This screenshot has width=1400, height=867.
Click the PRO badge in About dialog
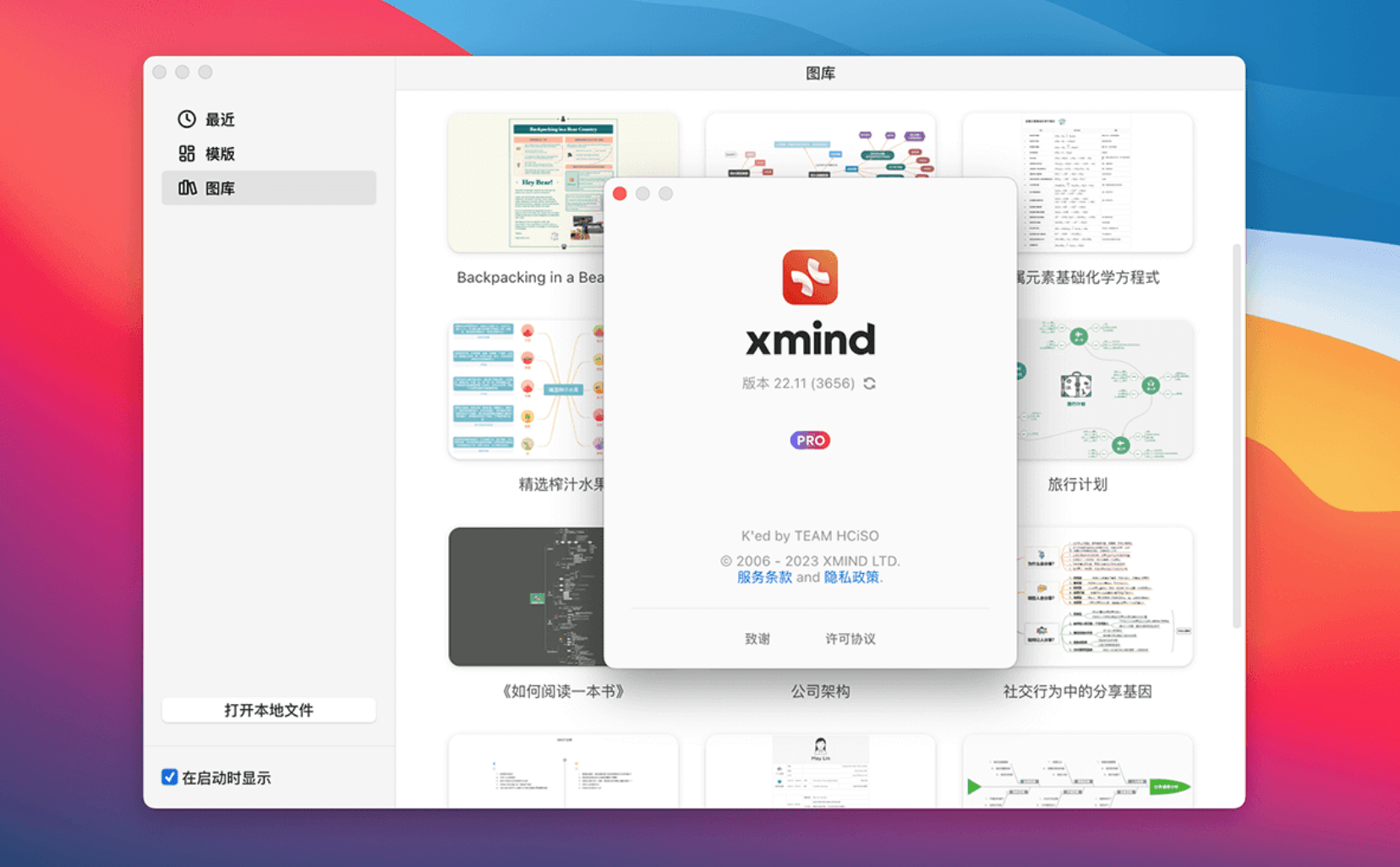click(x=810, y=440)
